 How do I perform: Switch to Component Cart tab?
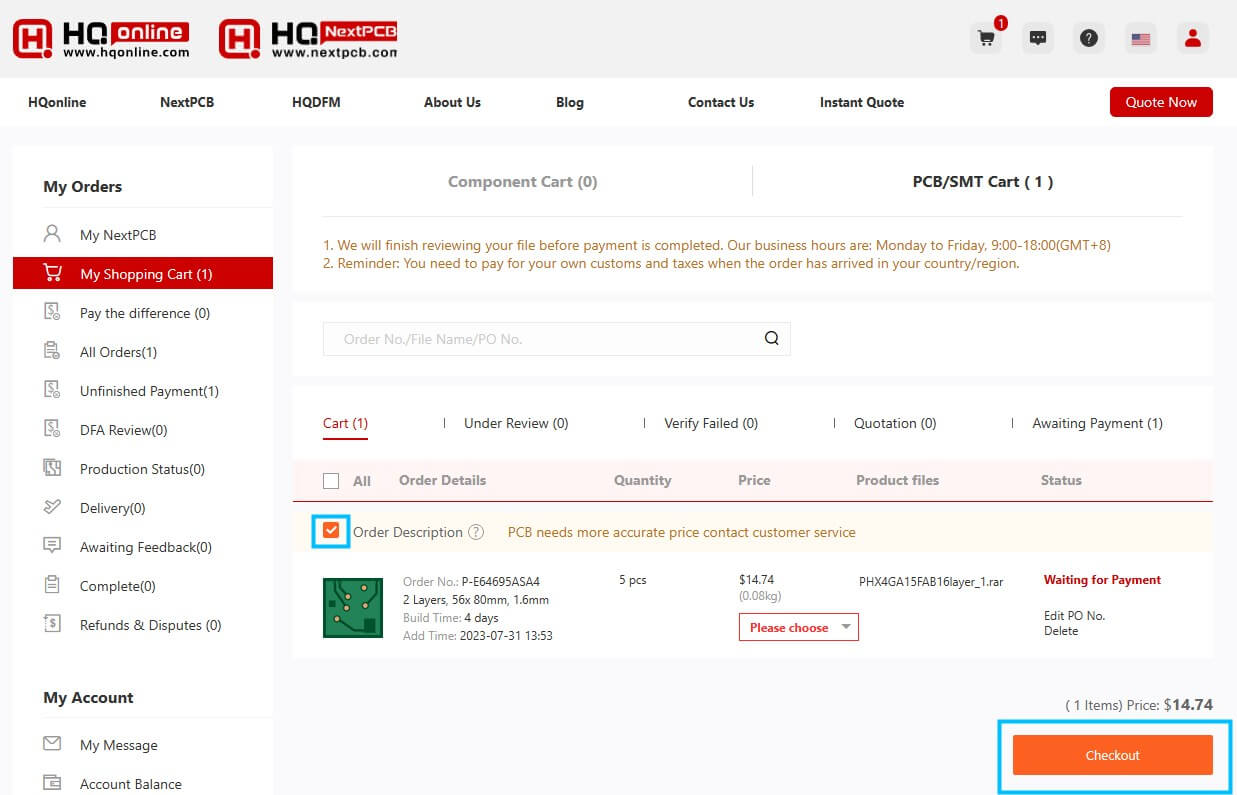[522, 181]
